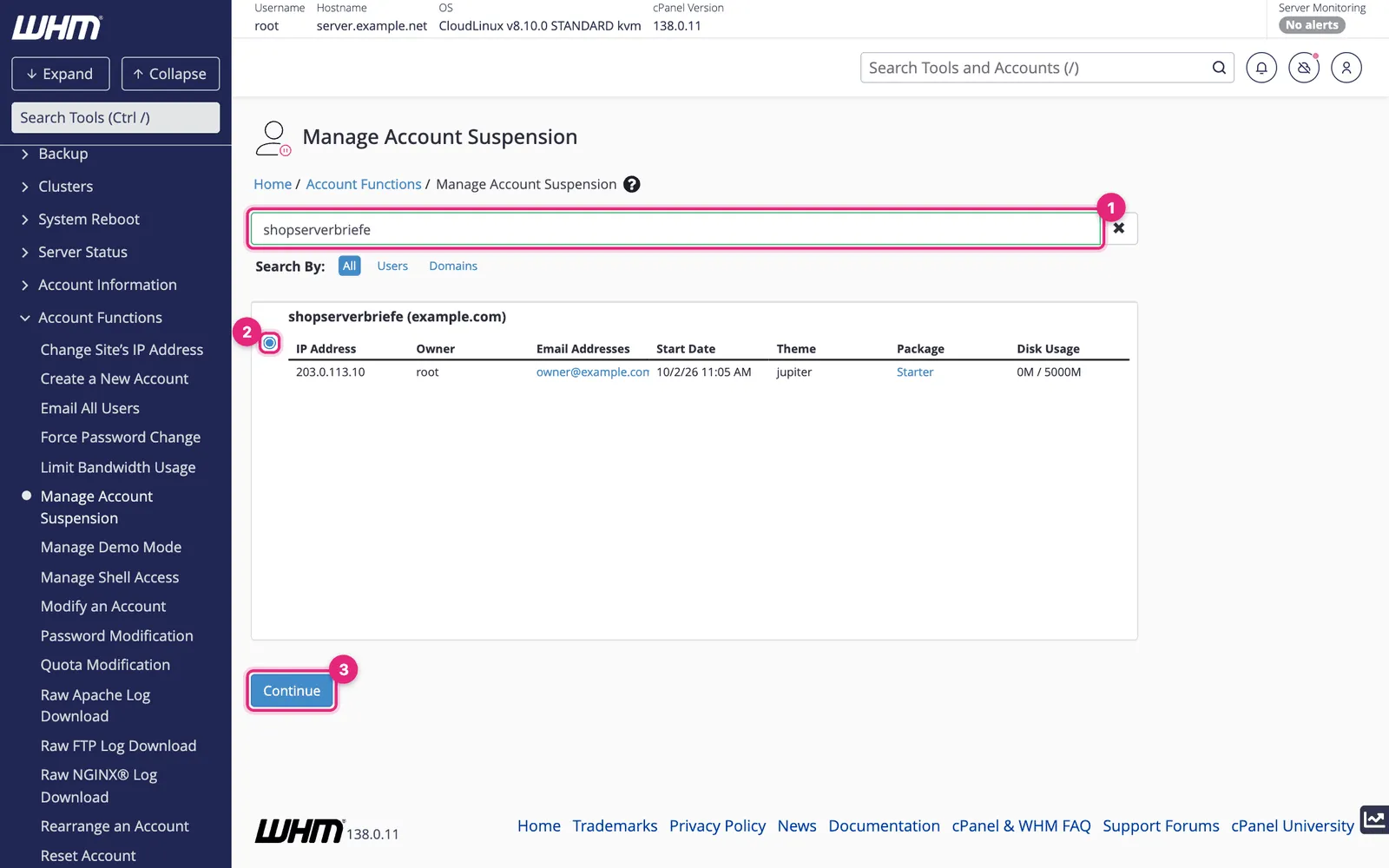Image resolution: width=1389 pixels, height=868 pixels.
Task: Open Create a New Account
Action: tap(115, 379)
